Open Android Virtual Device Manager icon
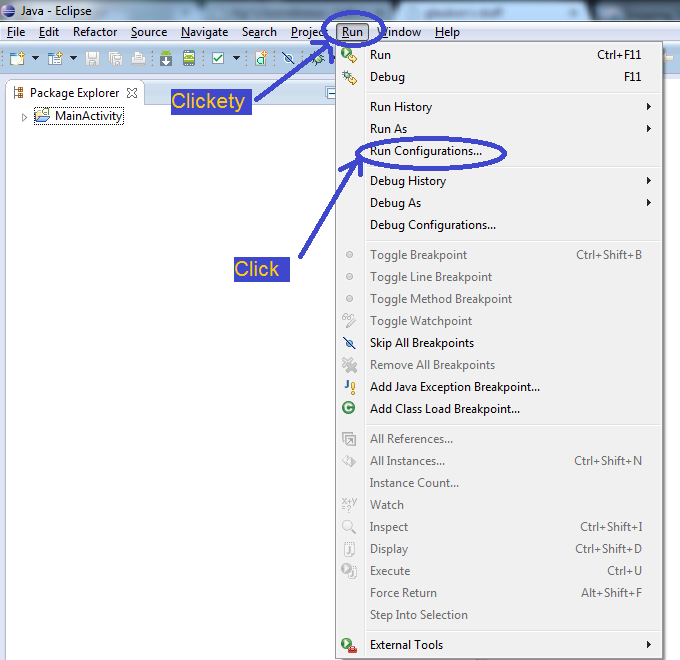The height and width of the screenshot is (660, 680). pos(189,58)
